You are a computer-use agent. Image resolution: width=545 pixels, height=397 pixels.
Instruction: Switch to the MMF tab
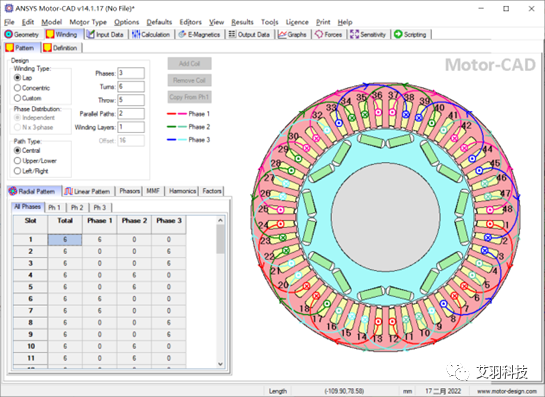pos(153,191)
